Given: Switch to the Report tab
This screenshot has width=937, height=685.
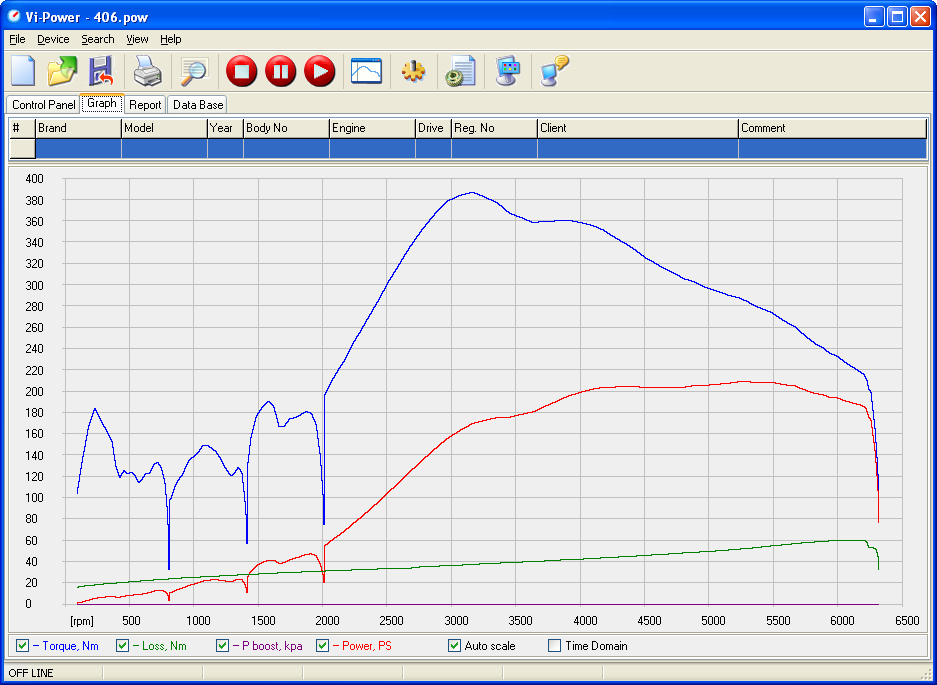Looking at the screenshot, I should (x=145, y=105).
